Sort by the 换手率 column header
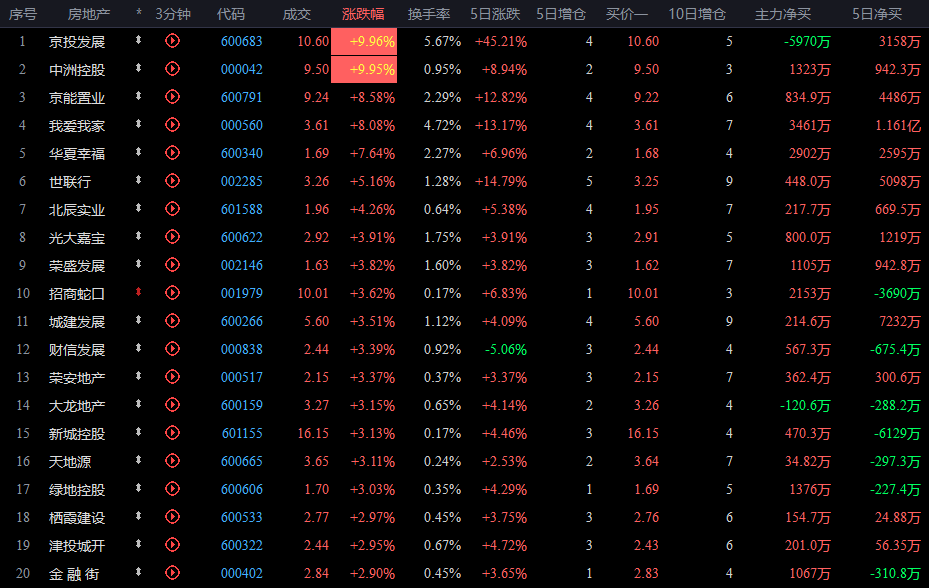This screenshot has width=929, height=588. [x=428, y=14]
